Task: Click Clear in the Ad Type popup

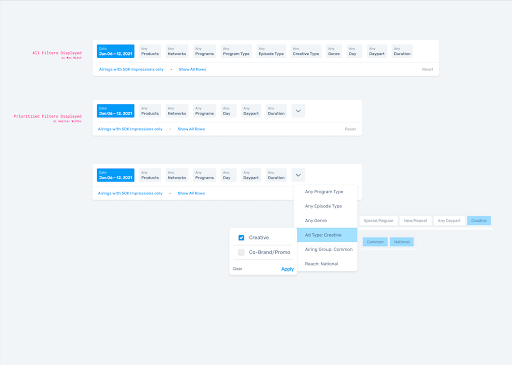Action: pyautogui.click(x=237, y=269)
